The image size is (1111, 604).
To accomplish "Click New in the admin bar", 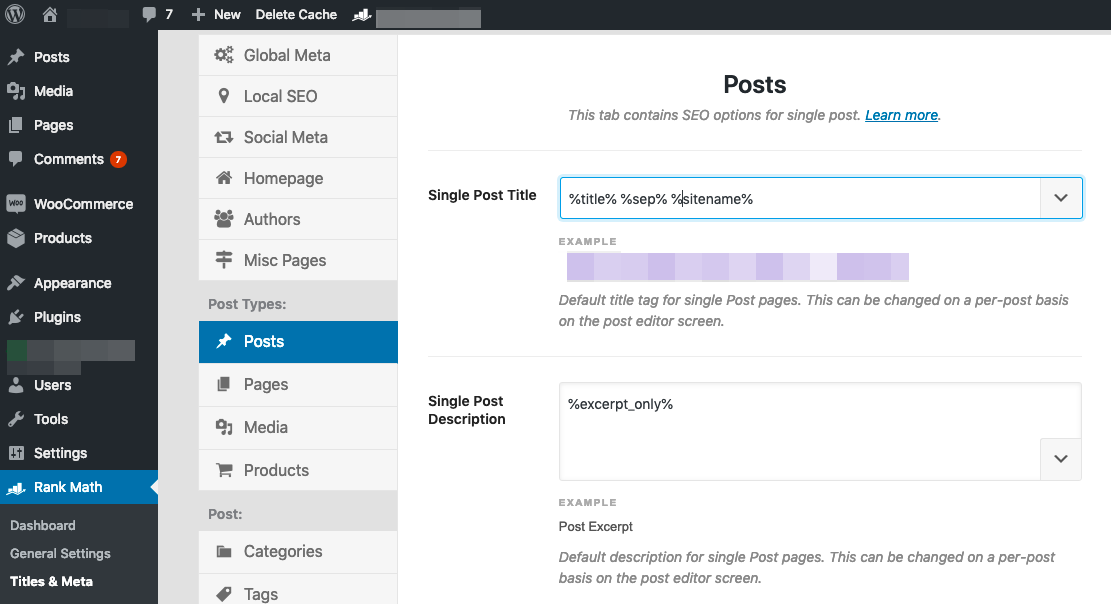I will (x=227, y=14).
